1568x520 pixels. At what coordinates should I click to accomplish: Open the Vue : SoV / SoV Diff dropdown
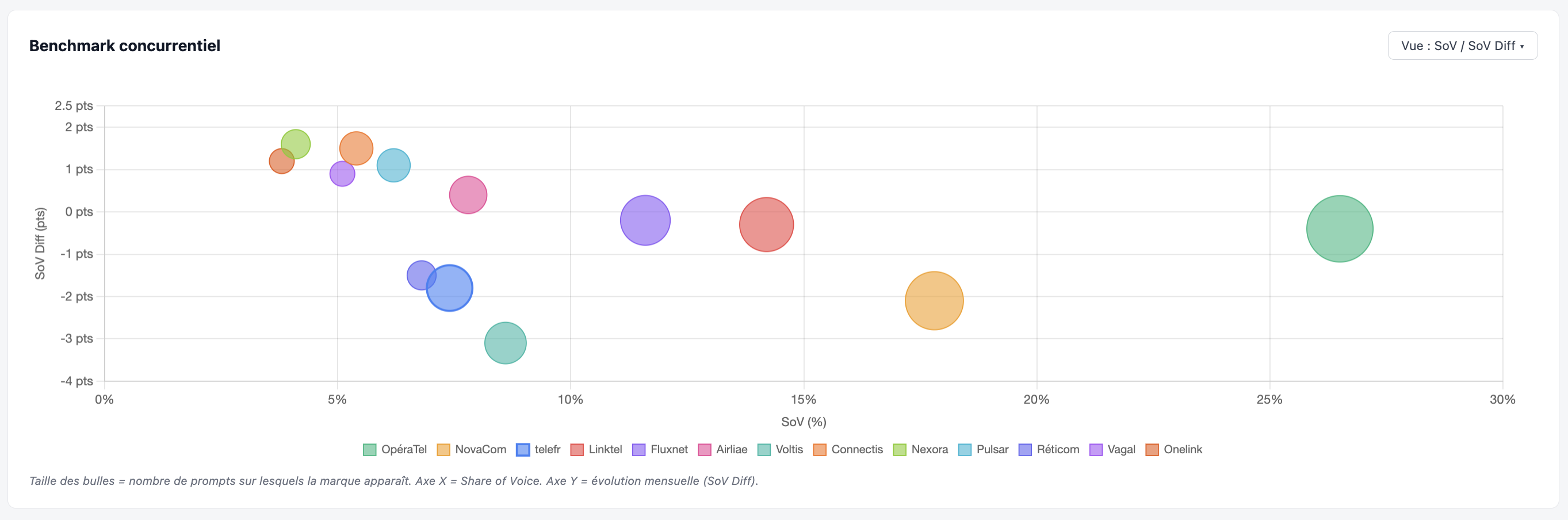1463,45
